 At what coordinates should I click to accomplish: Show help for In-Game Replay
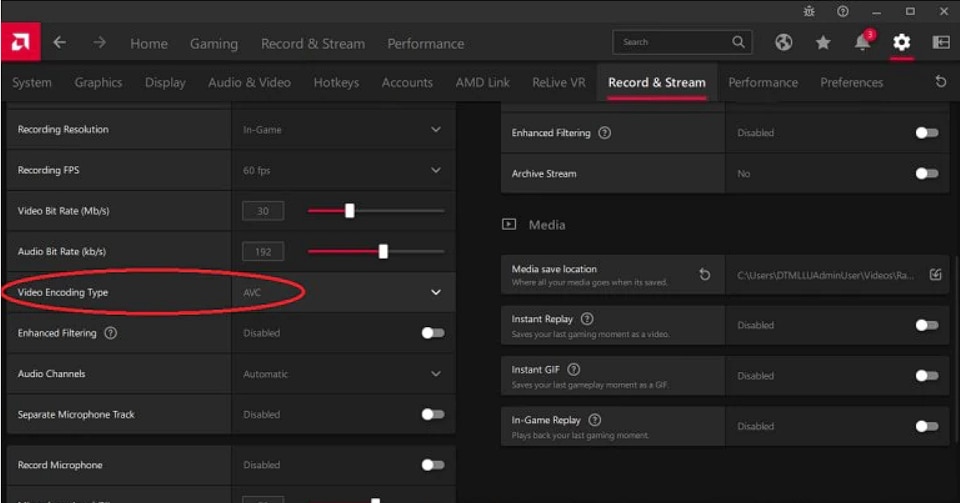coord(594,420)
